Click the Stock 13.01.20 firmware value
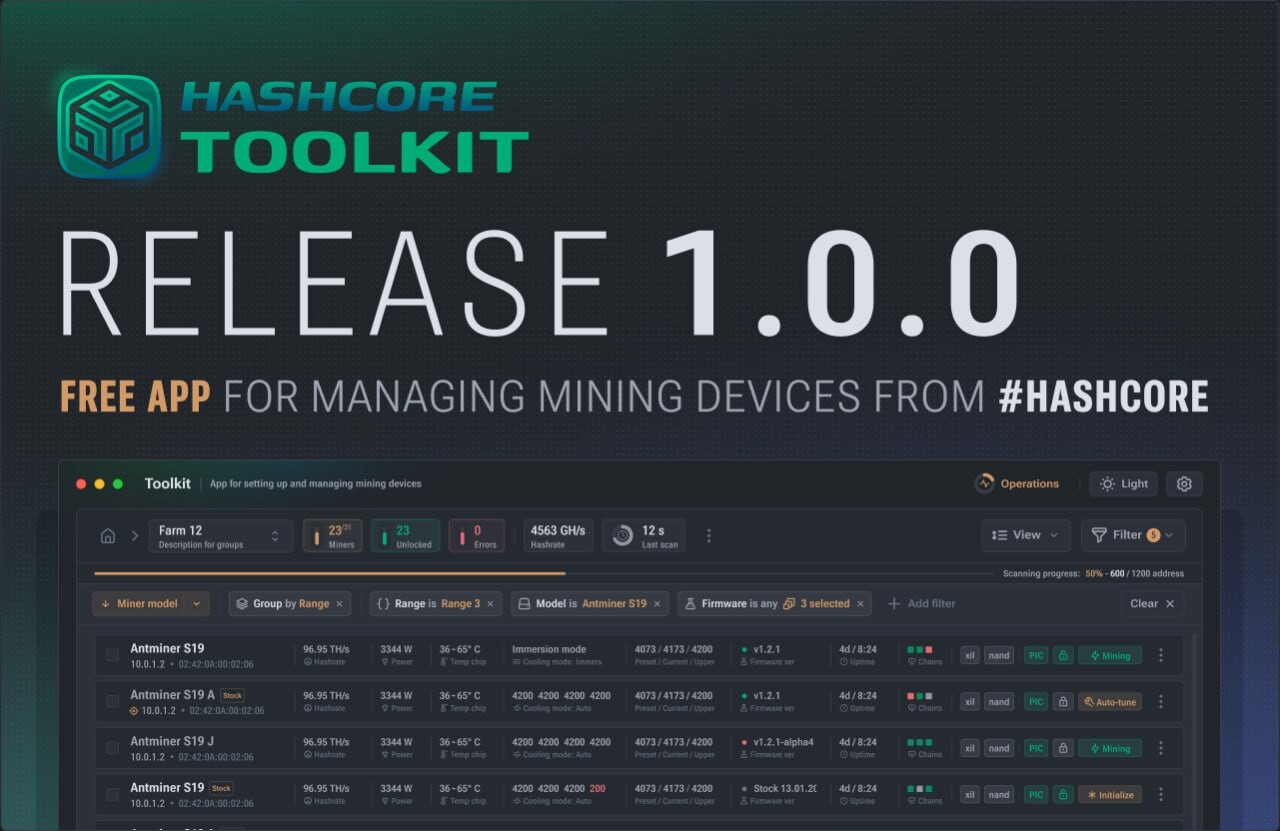Image resolution: width=1280 pixels, height=831 pixels. coord(785,788)
